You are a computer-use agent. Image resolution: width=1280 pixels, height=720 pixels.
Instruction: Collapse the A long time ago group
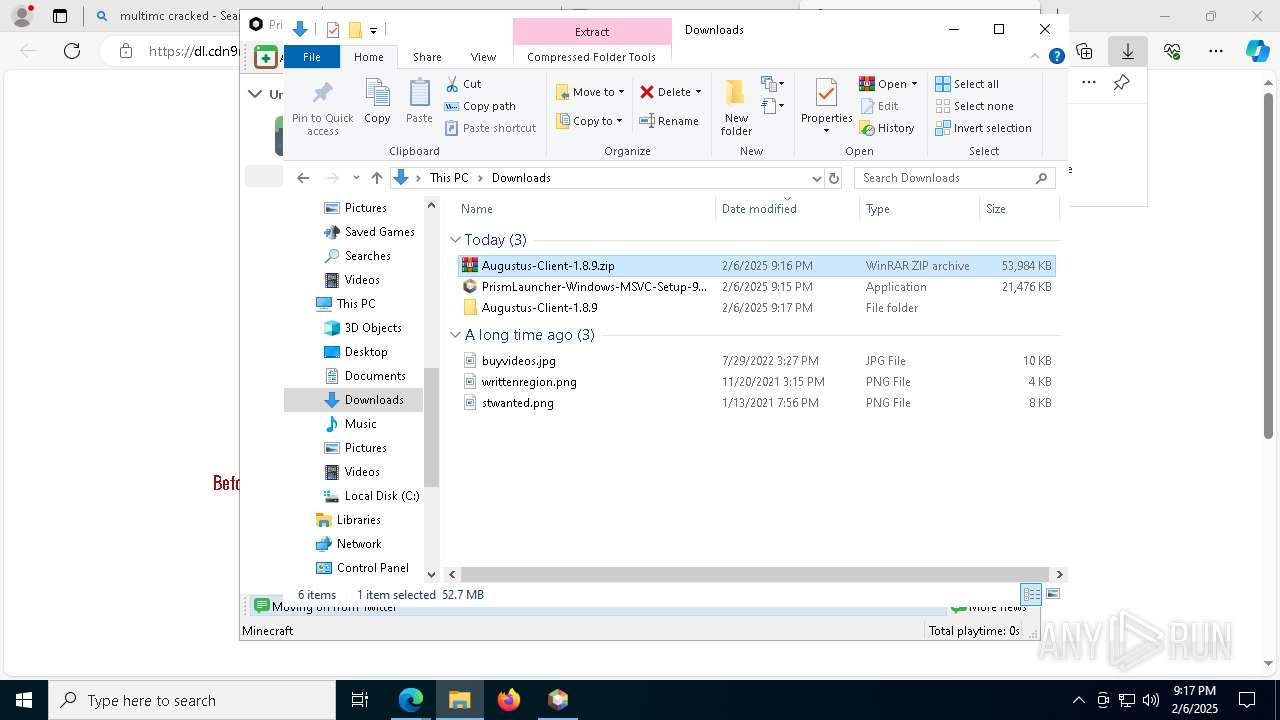(x=455, y=335)
